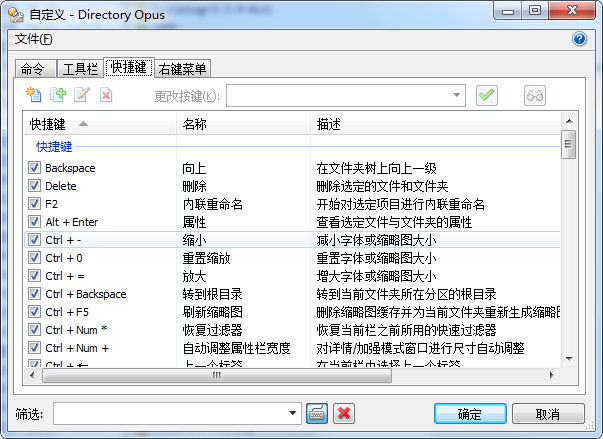
Task: Open the 更改按键 dropdown arrow
Action: [x=456, y=95]
